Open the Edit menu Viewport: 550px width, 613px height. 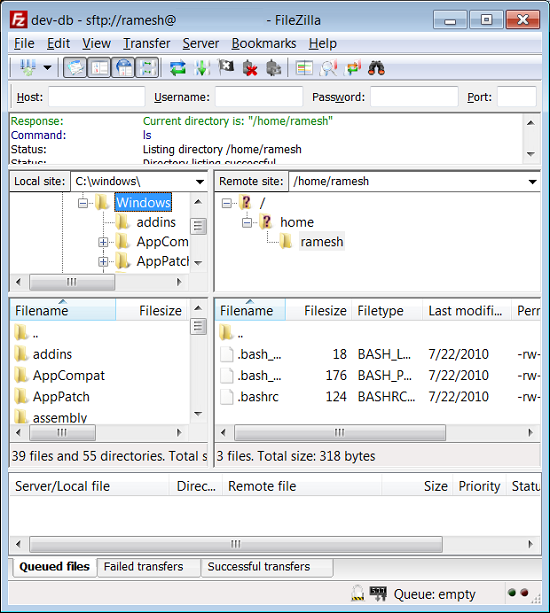click(x=58, y=43)
